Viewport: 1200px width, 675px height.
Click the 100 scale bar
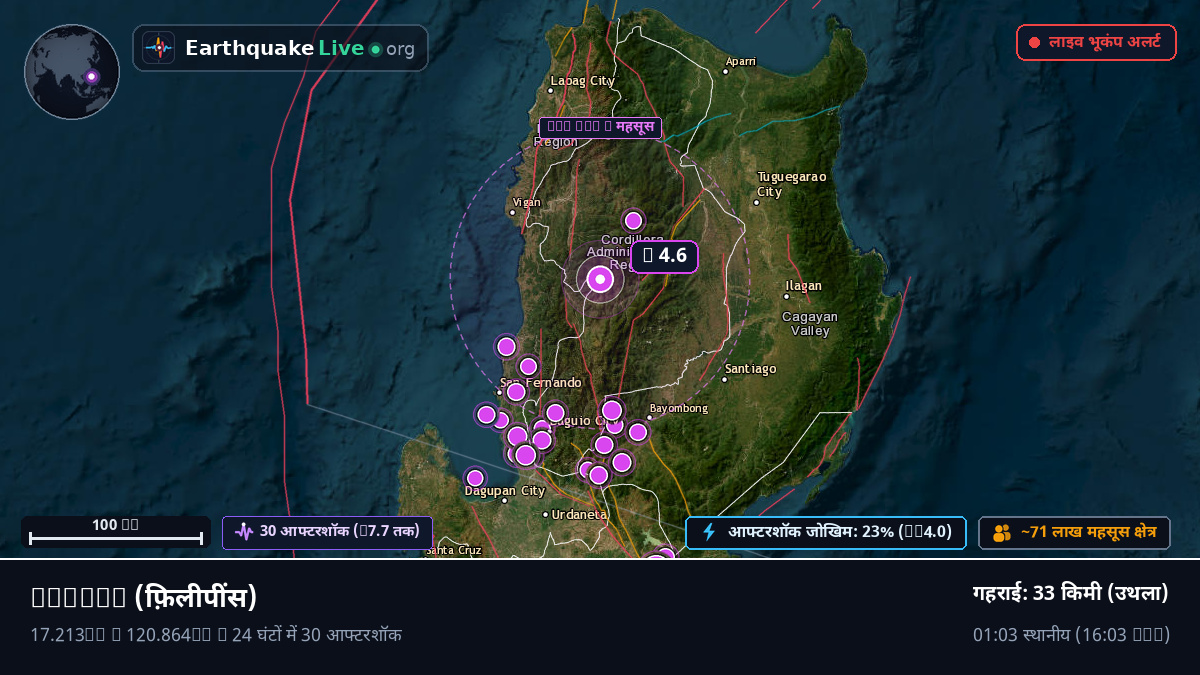click(116, 532)
